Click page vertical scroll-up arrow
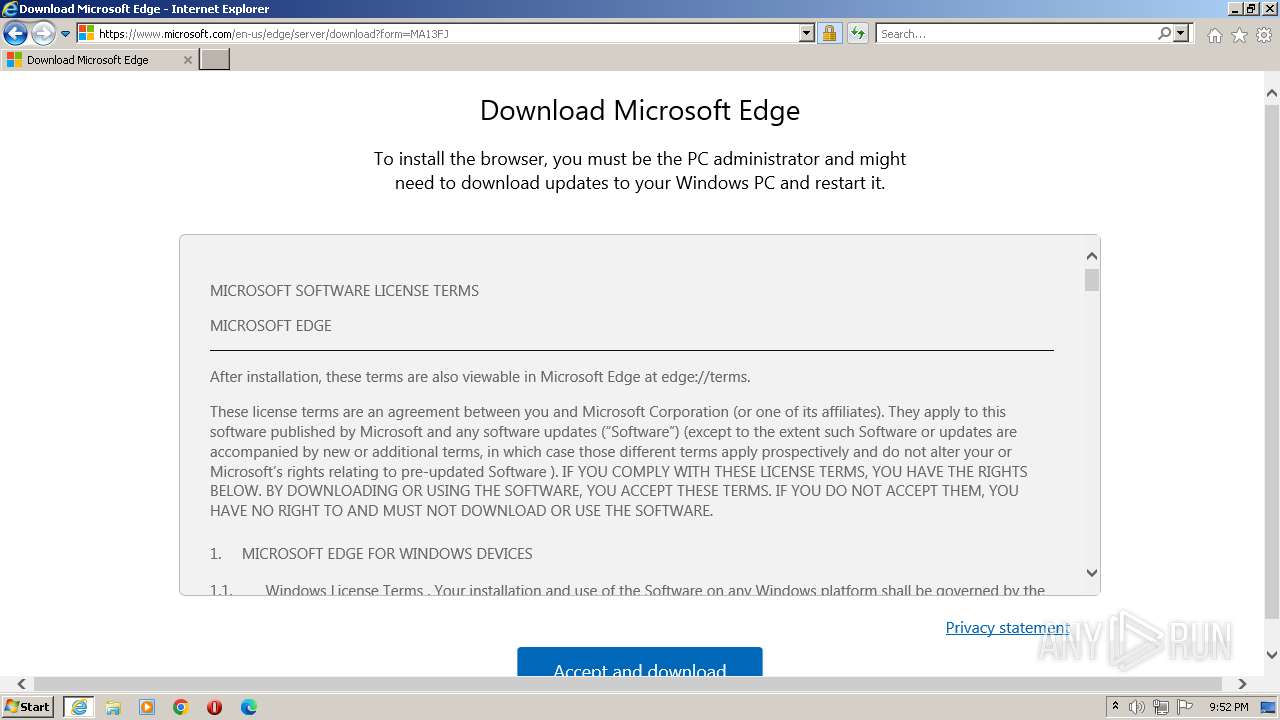 tap(1272, 94)
